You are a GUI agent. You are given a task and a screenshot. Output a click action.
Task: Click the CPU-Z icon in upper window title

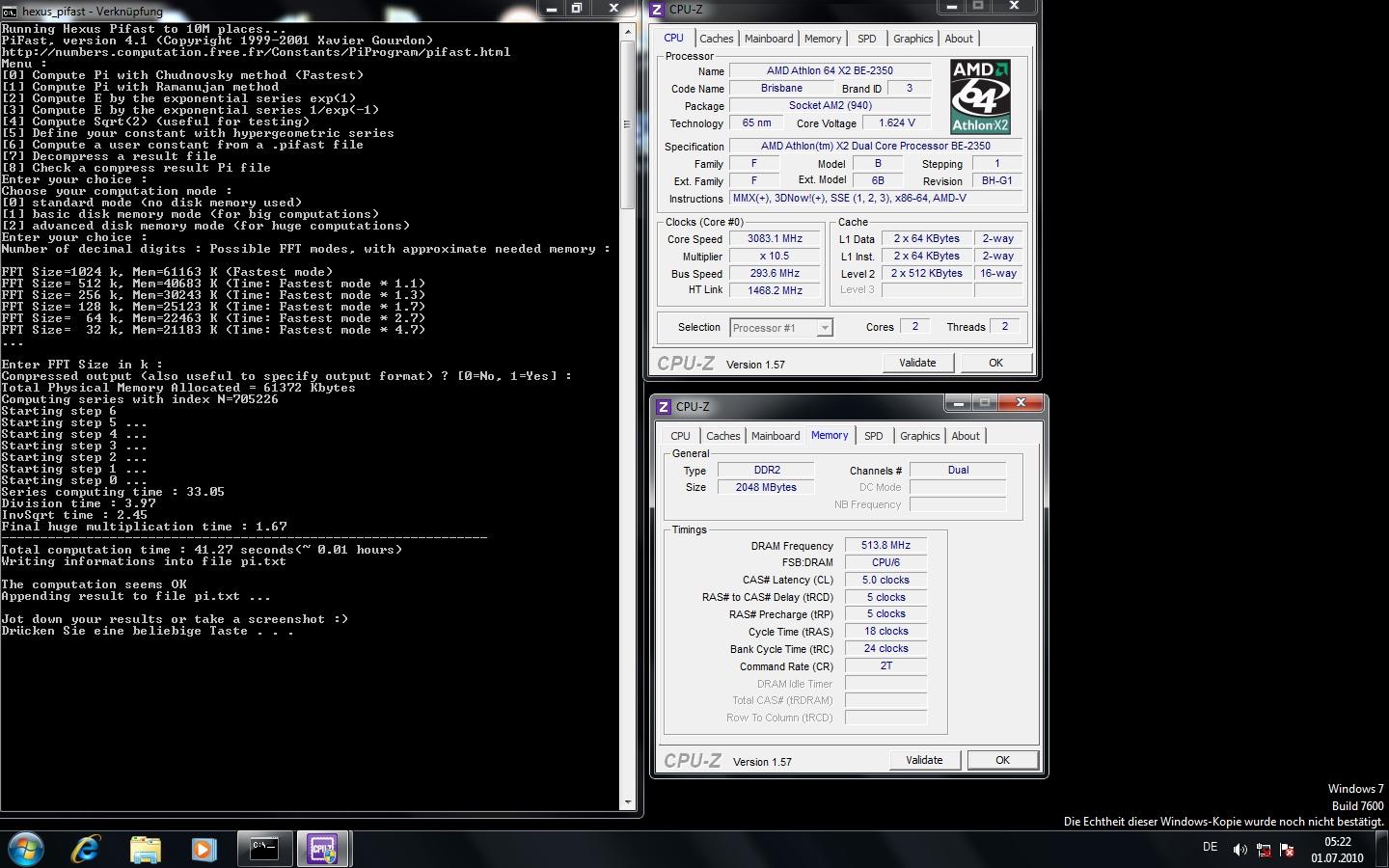658,10
